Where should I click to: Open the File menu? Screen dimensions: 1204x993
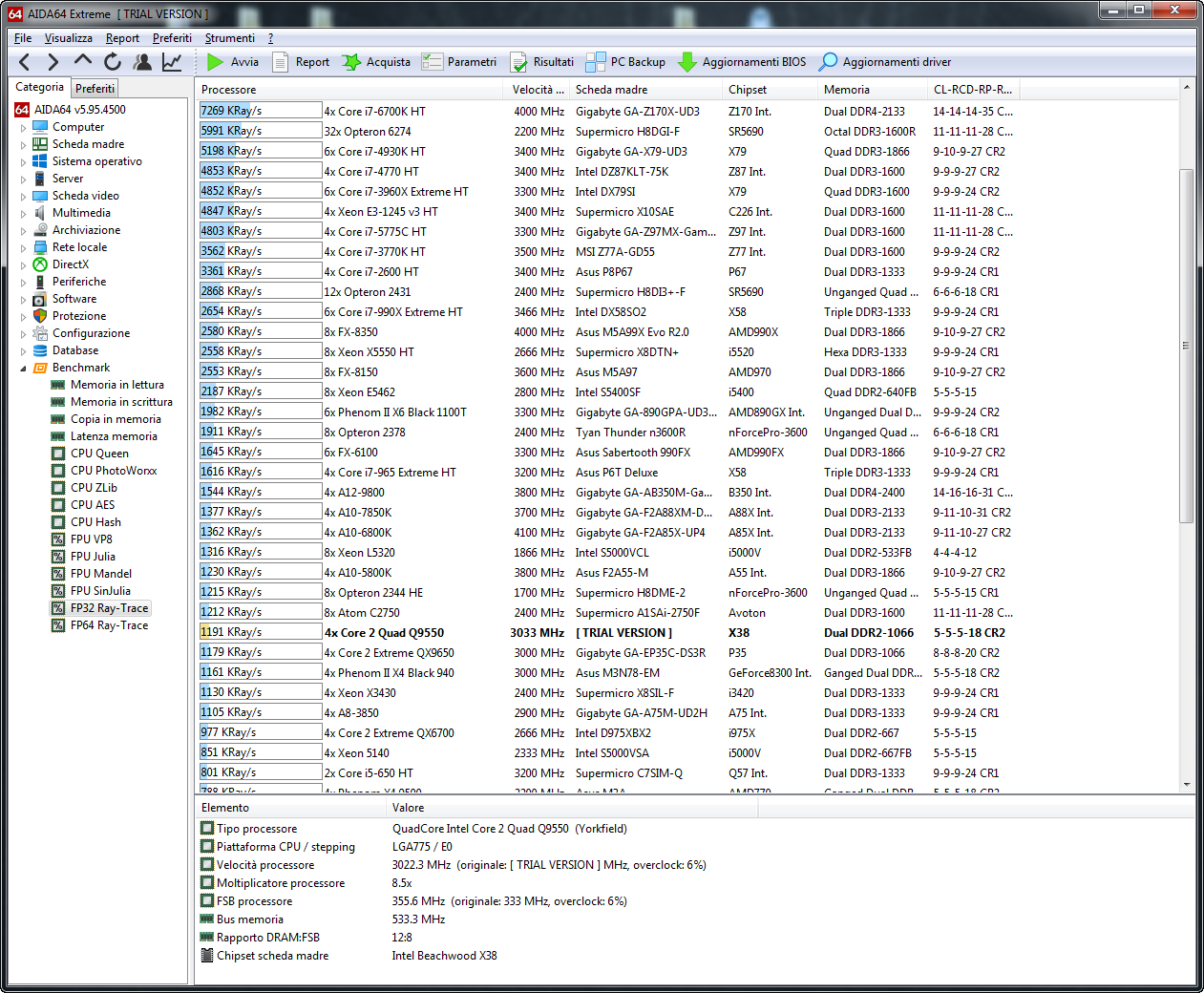pyautogui.click(x=23, y=38)
